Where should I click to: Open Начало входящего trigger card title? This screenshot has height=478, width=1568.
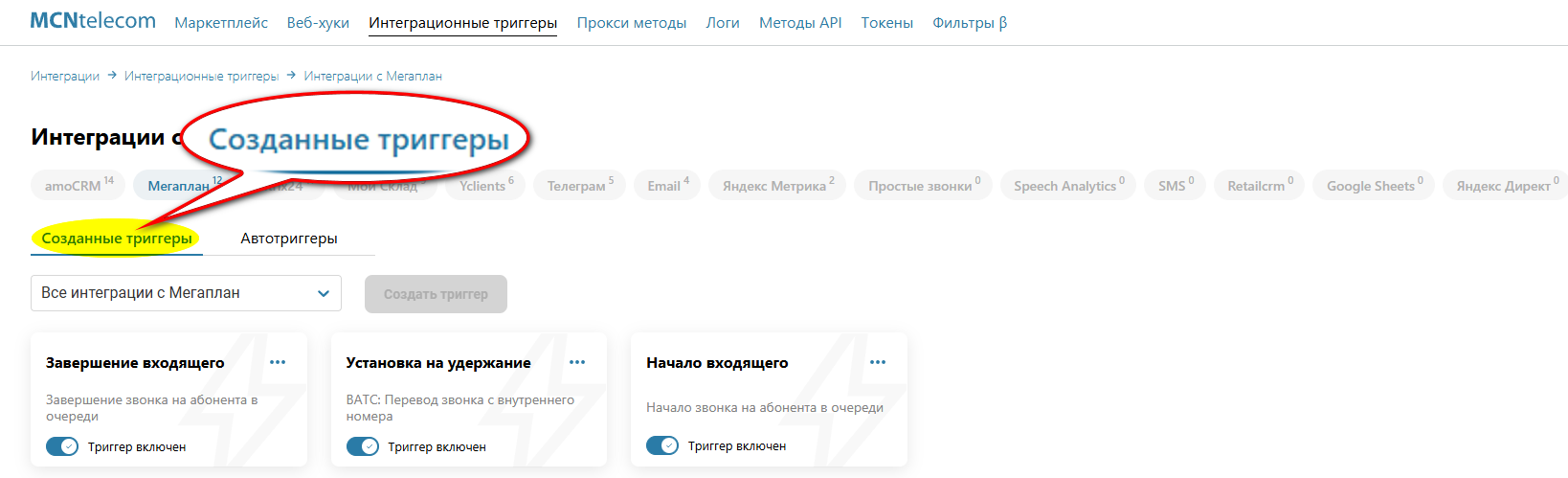717,363
